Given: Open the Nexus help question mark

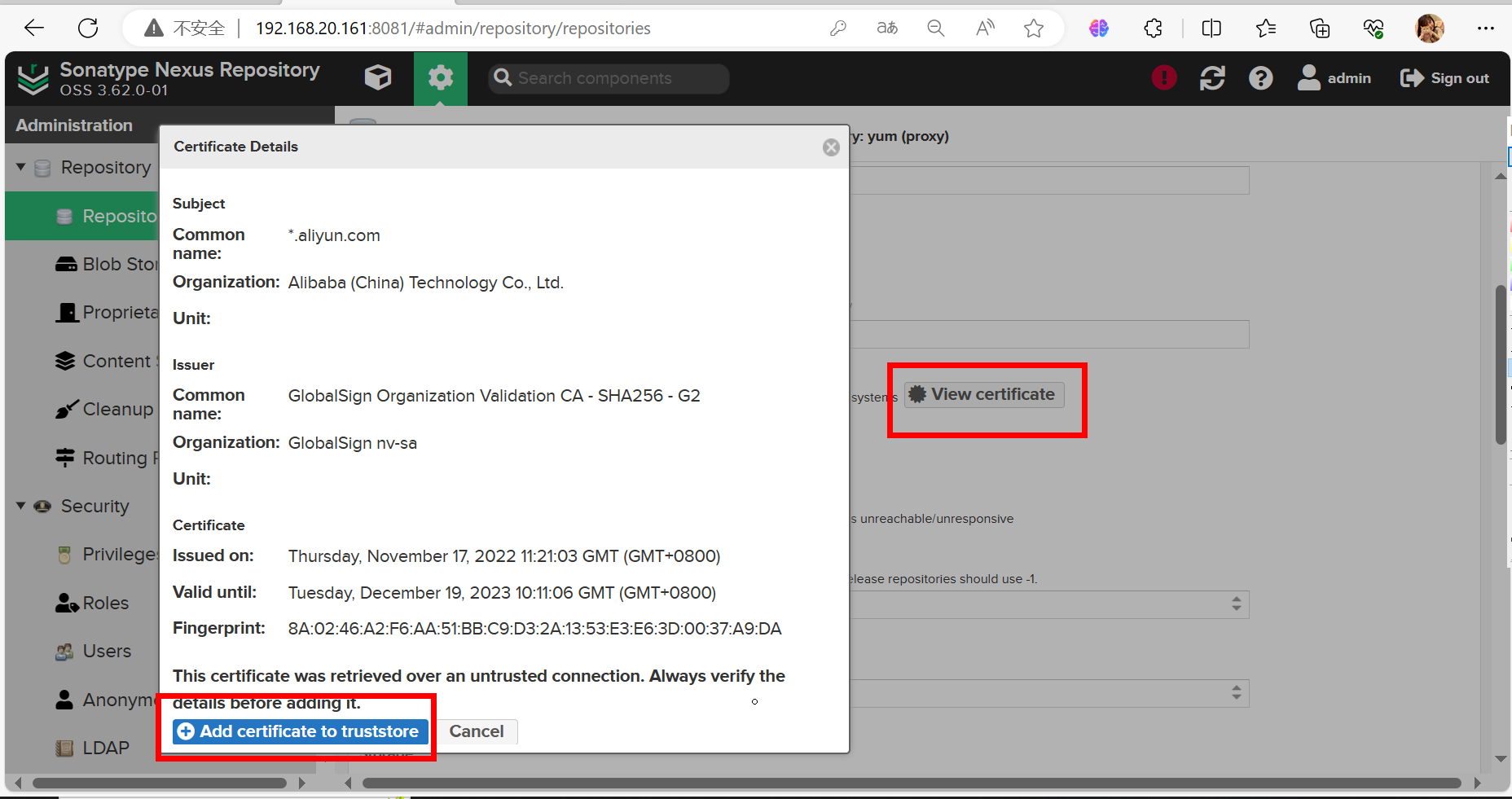Looking at the screenshot, I should (x=1261, y=78).
